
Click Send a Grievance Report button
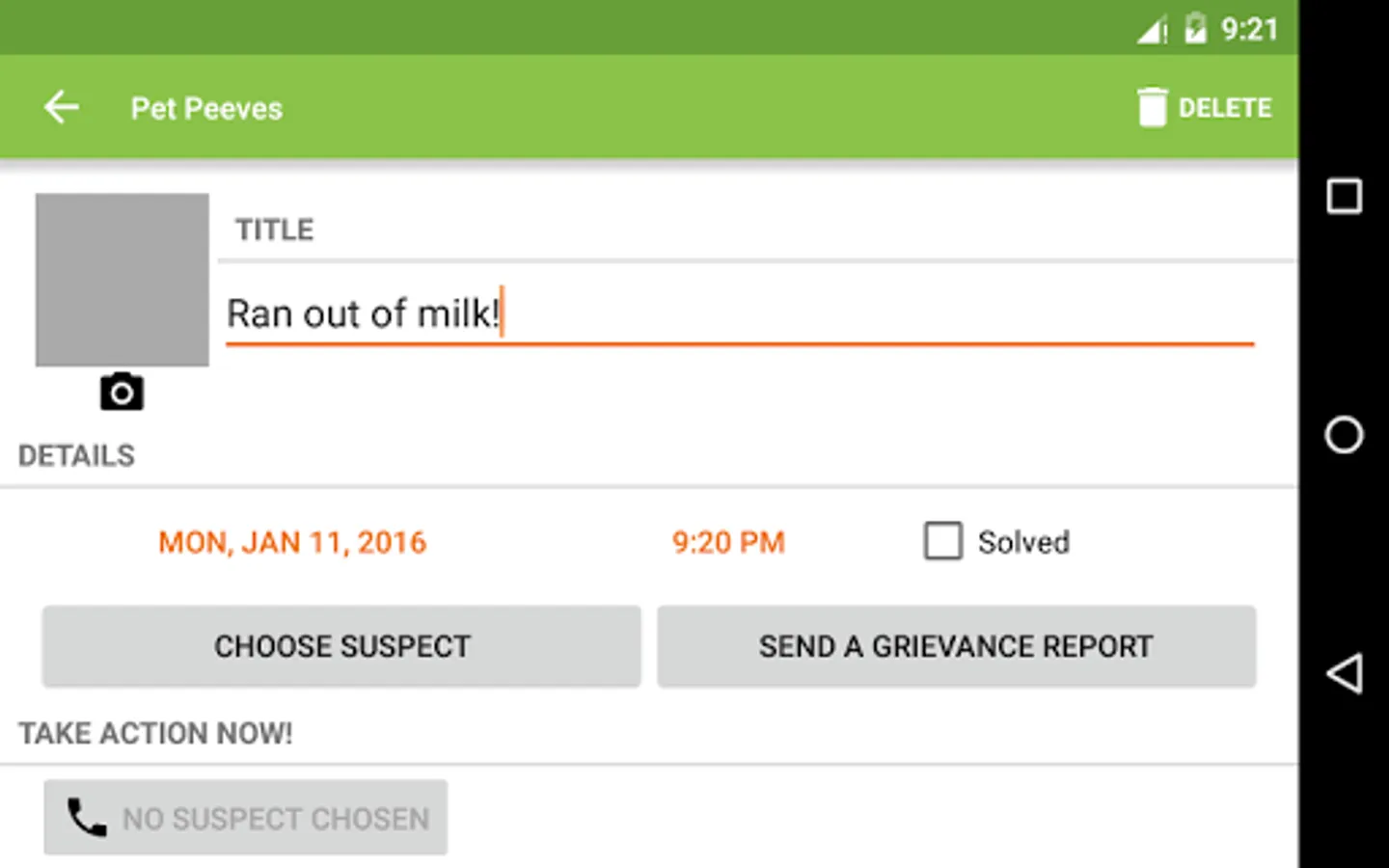click(x=956, y=646)
